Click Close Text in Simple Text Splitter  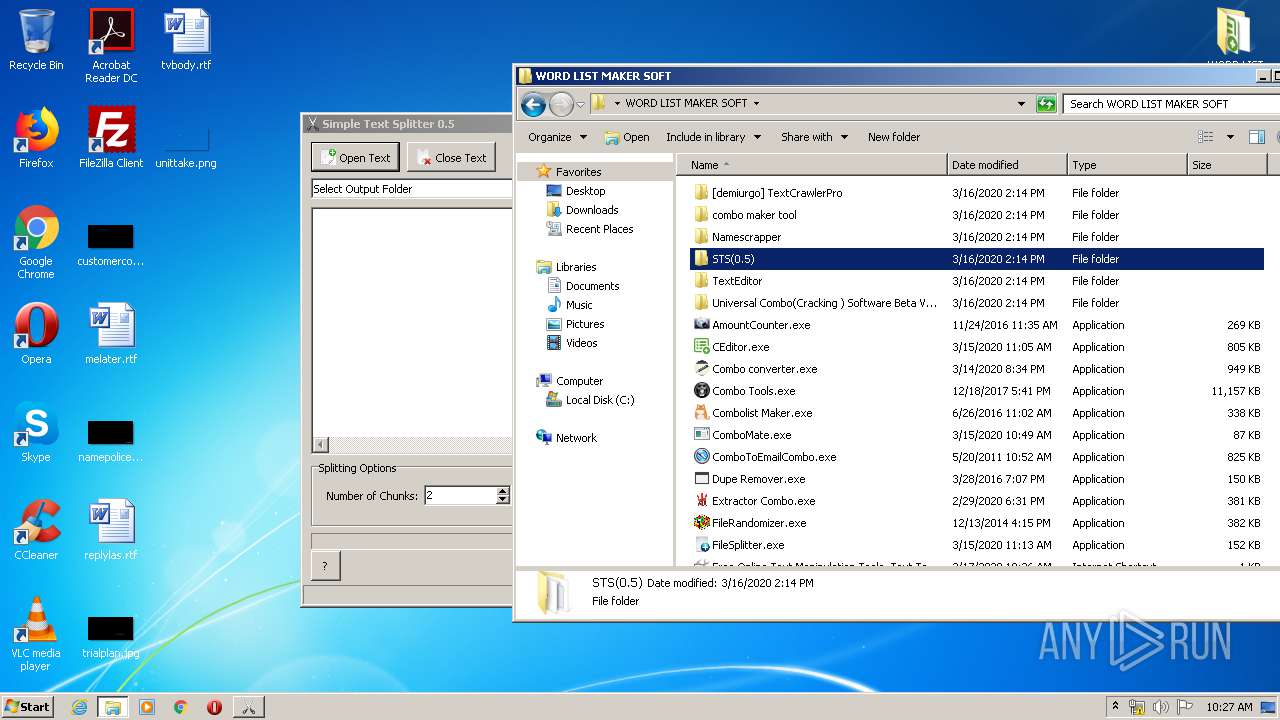point(451,157)
